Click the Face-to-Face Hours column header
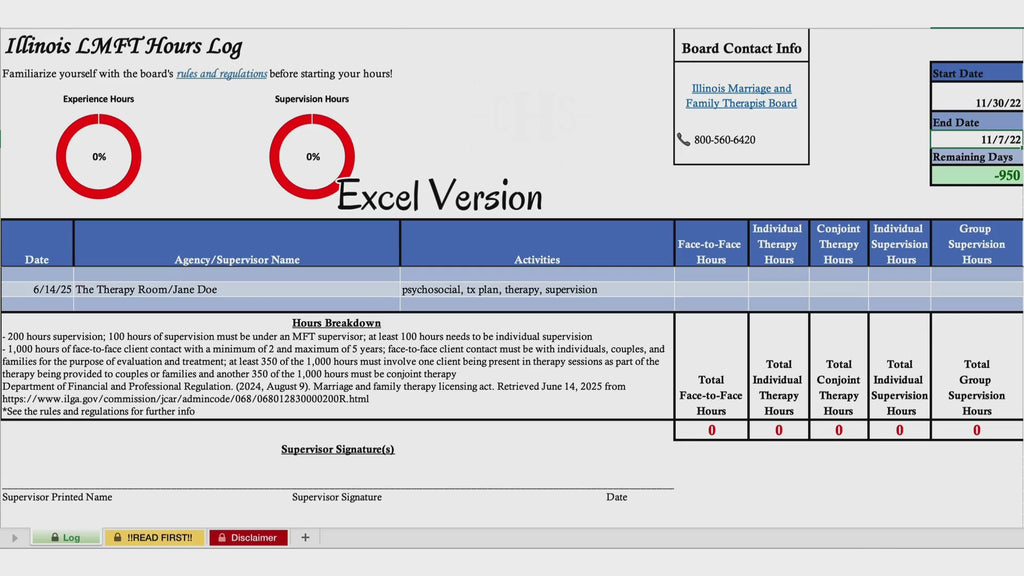Image resolution: width=1024 pixels, height=576 pixels. pyautogui.click(x=711, y=244)
